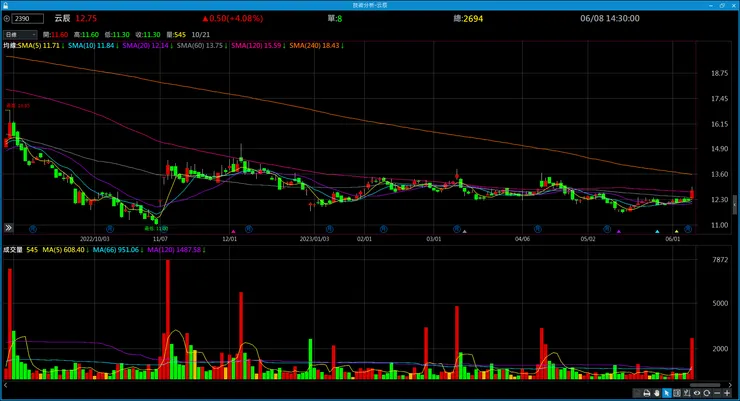
Task: Click the last price 12.75
Action: tap(86, 18)
